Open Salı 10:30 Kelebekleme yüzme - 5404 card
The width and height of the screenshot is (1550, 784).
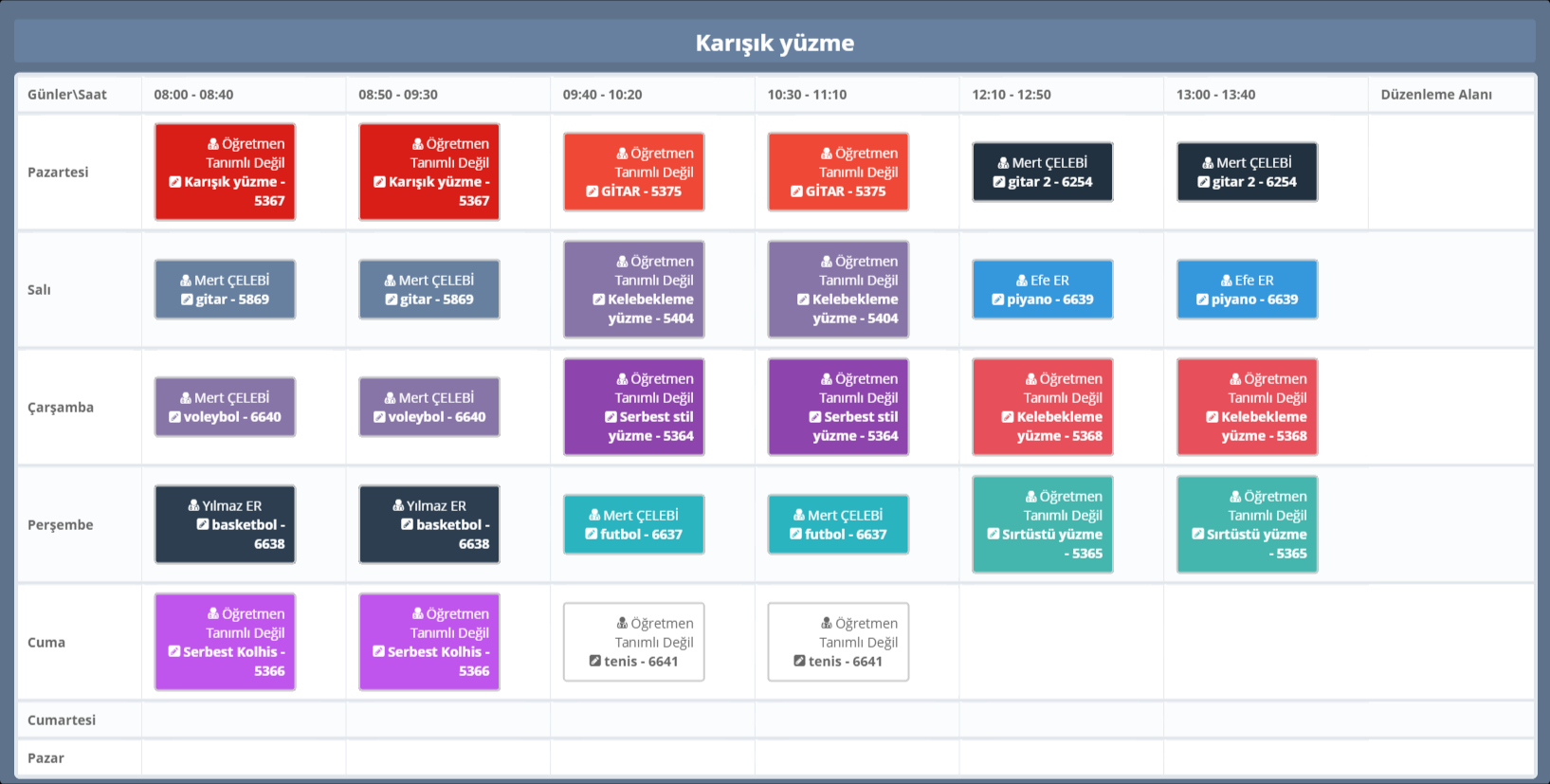[x=838, y=290]
